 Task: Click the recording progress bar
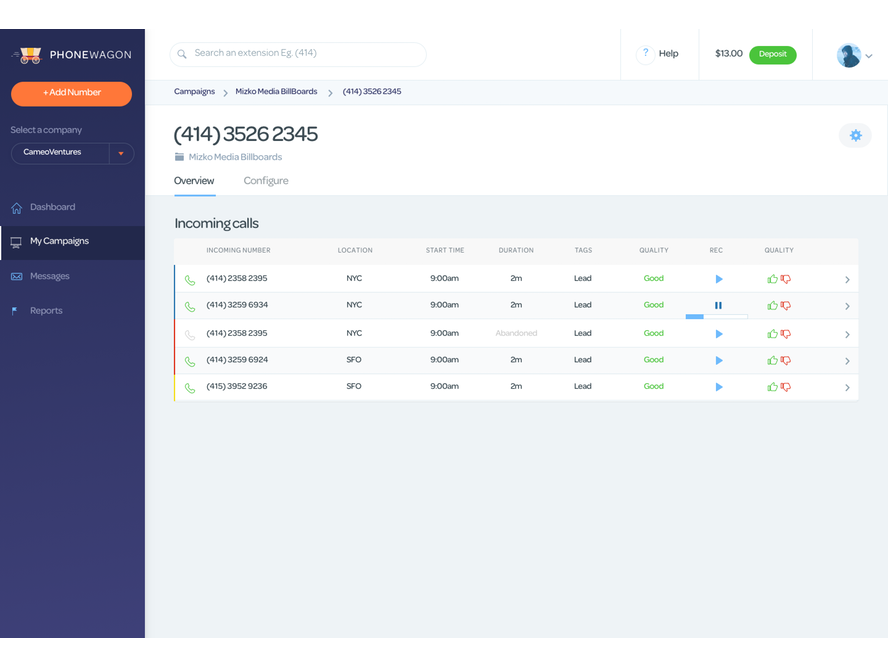[716, 317]
